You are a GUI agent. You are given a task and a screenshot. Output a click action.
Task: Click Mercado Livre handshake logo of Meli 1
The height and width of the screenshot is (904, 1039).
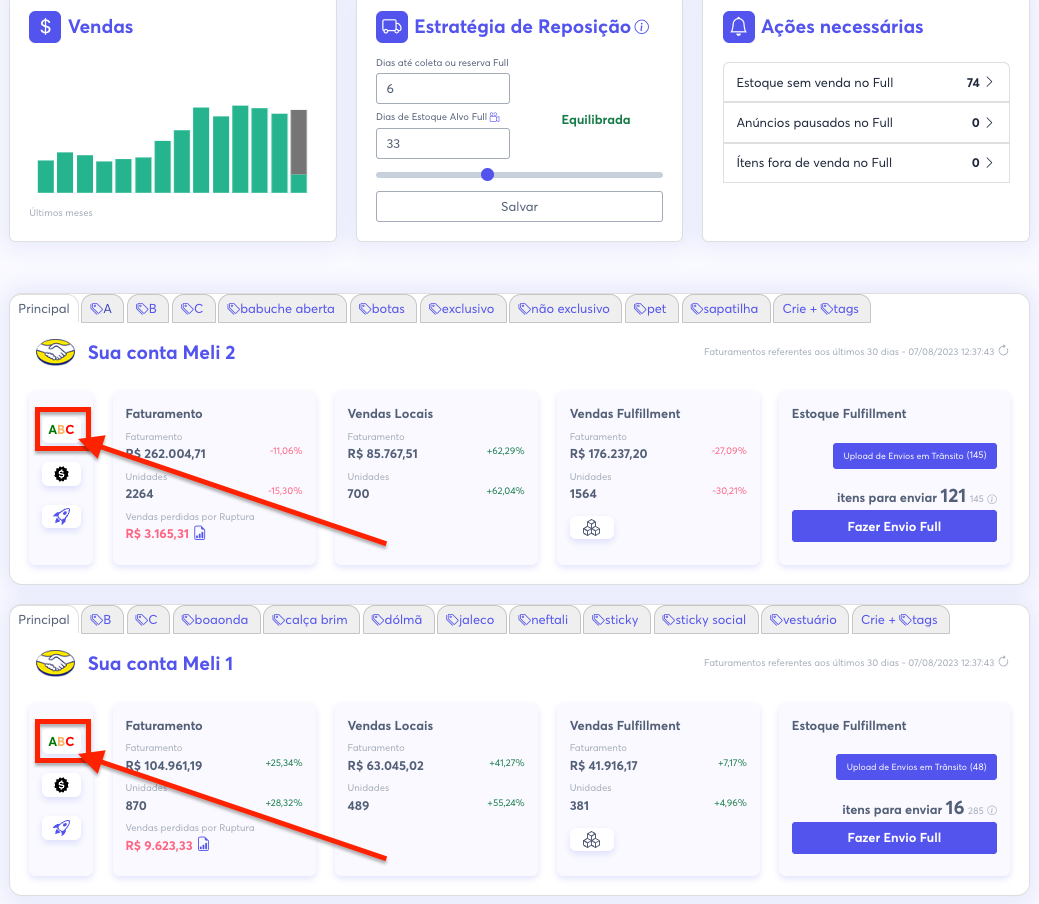(55, 663)
